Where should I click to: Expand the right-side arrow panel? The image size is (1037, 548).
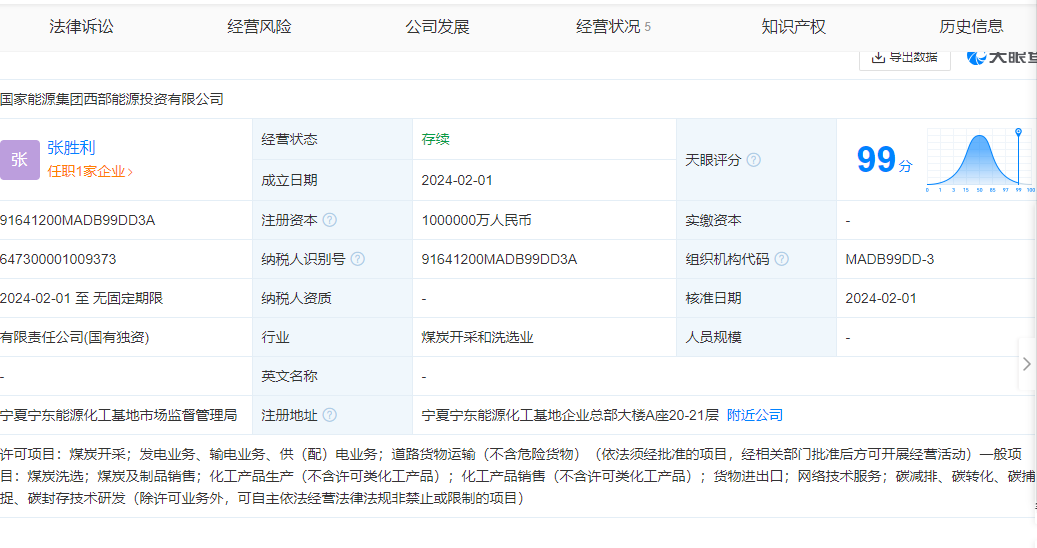(x=1026, y=365)
